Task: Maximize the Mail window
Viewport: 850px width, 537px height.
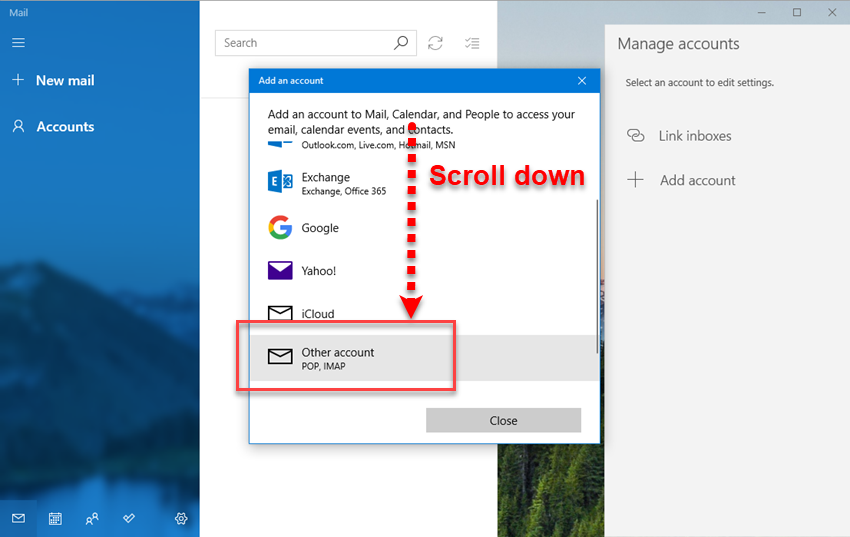Action: click(x=797, y=12)
